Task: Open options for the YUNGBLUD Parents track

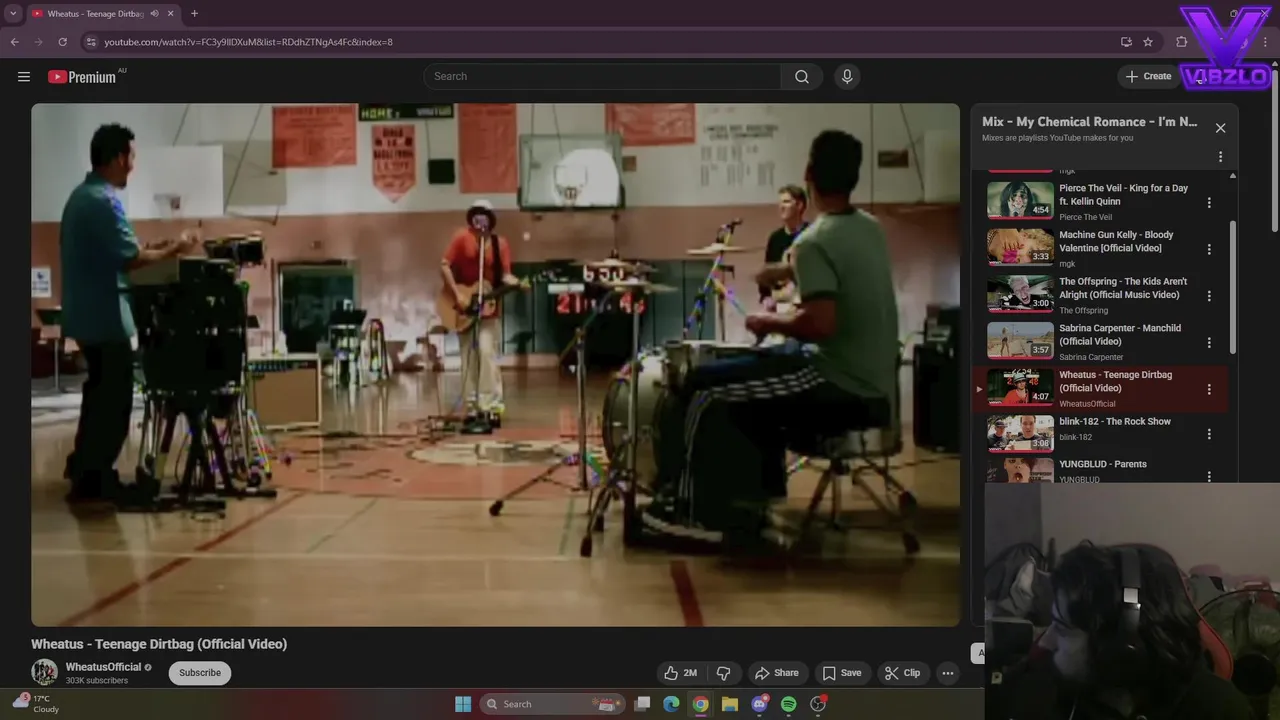Action: click(x=1209, y=476)
